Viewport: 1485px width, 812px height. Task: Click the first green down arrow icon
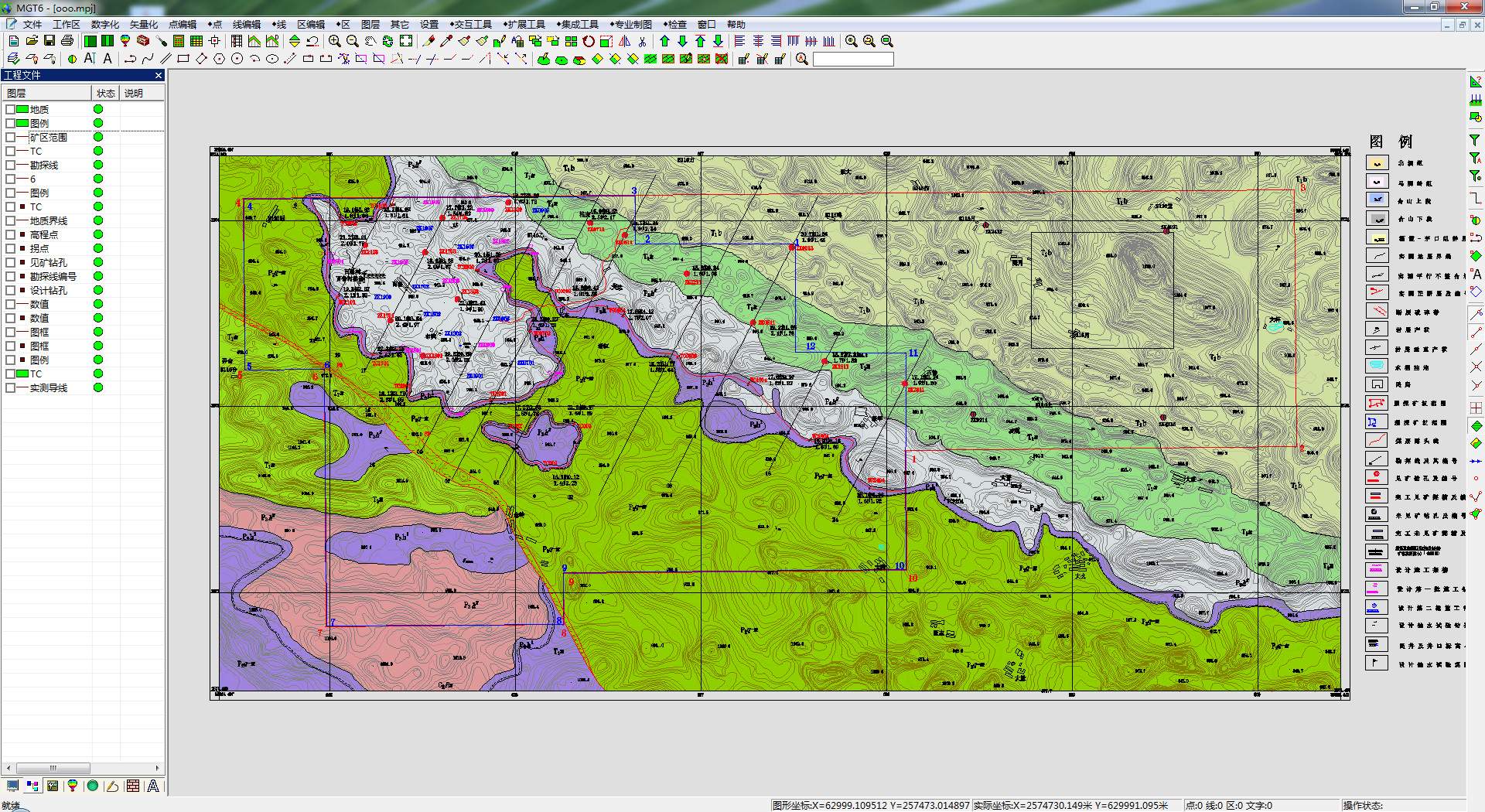(x=682, y=41)
